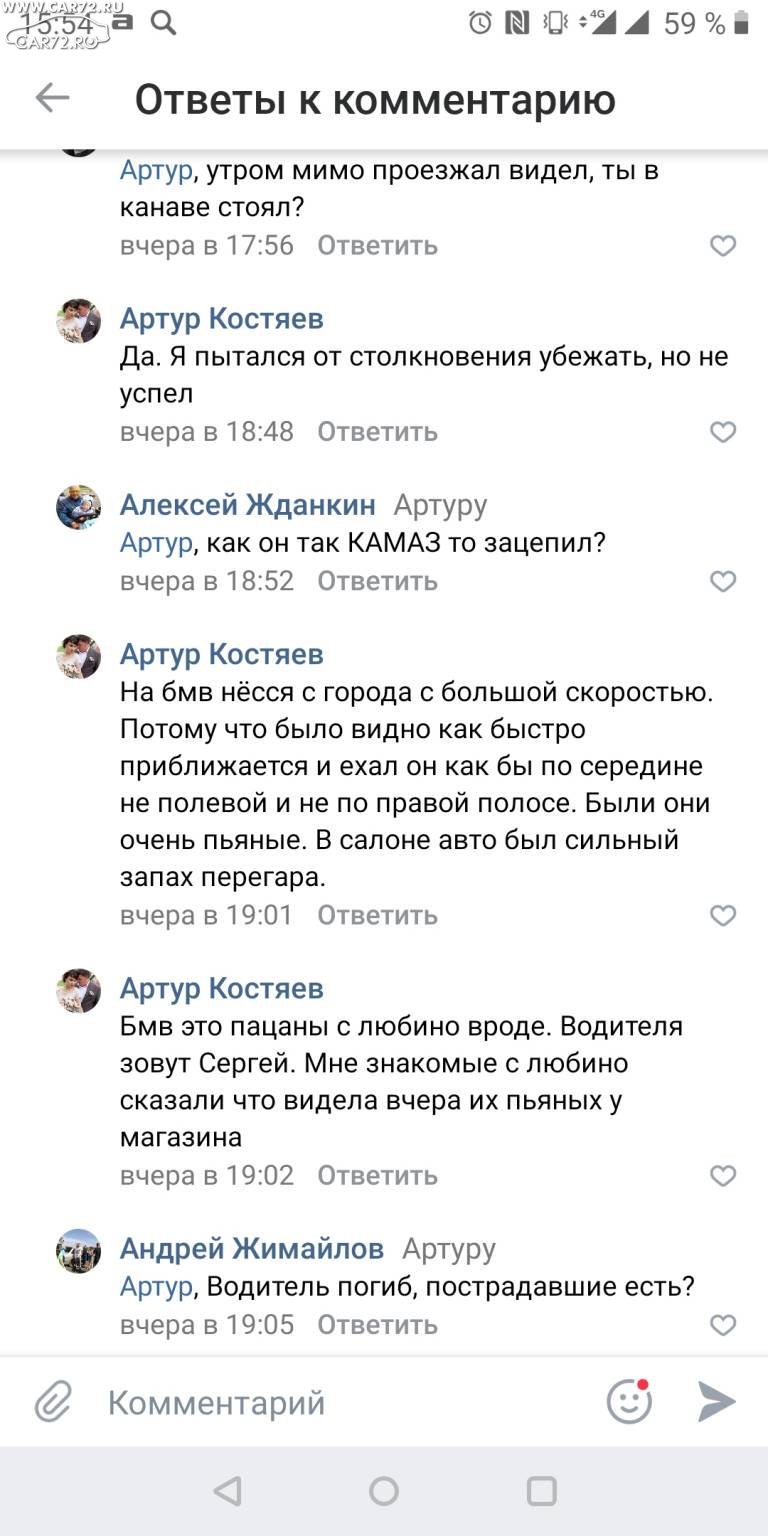Like the 18:48 comment by Артур Костяев
The height and width of the screenshot is (1536, 768).
723,432
